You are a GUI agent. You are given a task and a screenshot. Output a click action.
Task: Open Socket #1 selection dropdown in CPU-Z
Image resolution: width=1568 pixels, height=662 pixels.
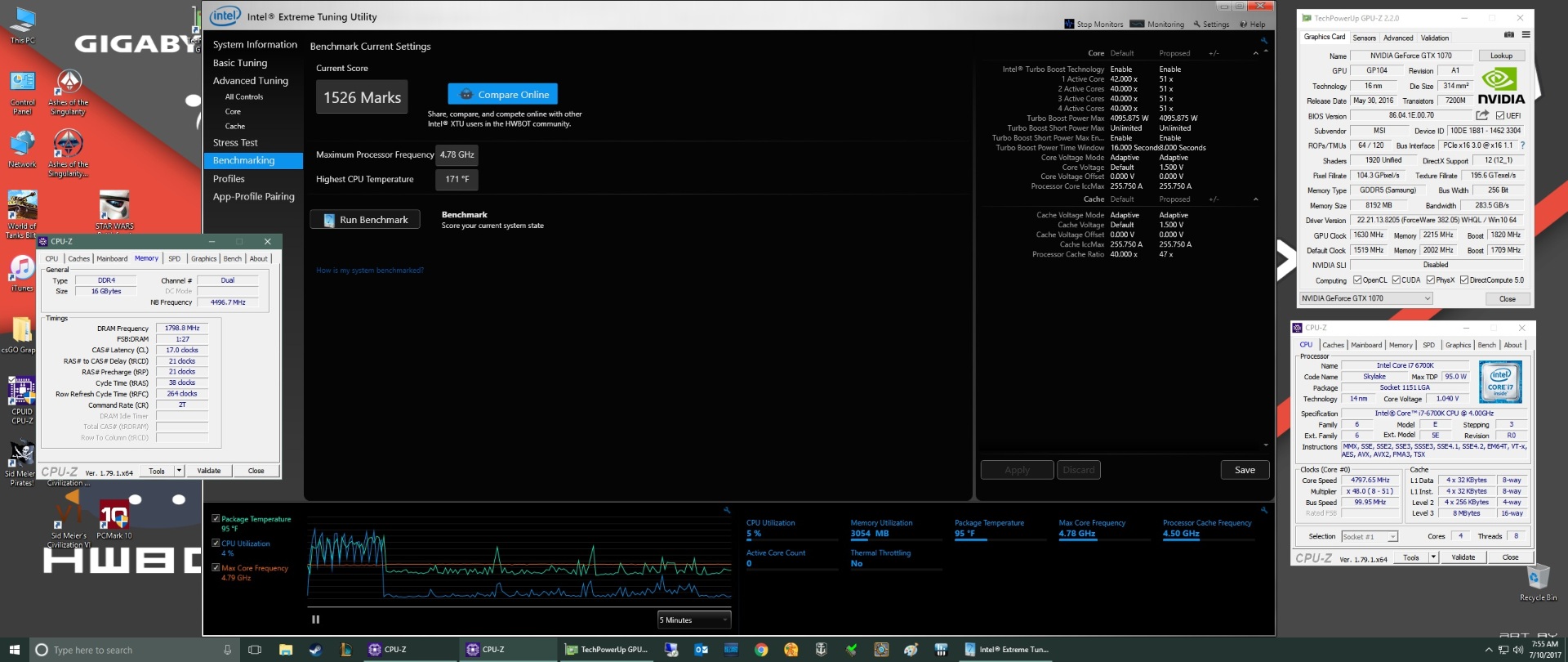1370,536
